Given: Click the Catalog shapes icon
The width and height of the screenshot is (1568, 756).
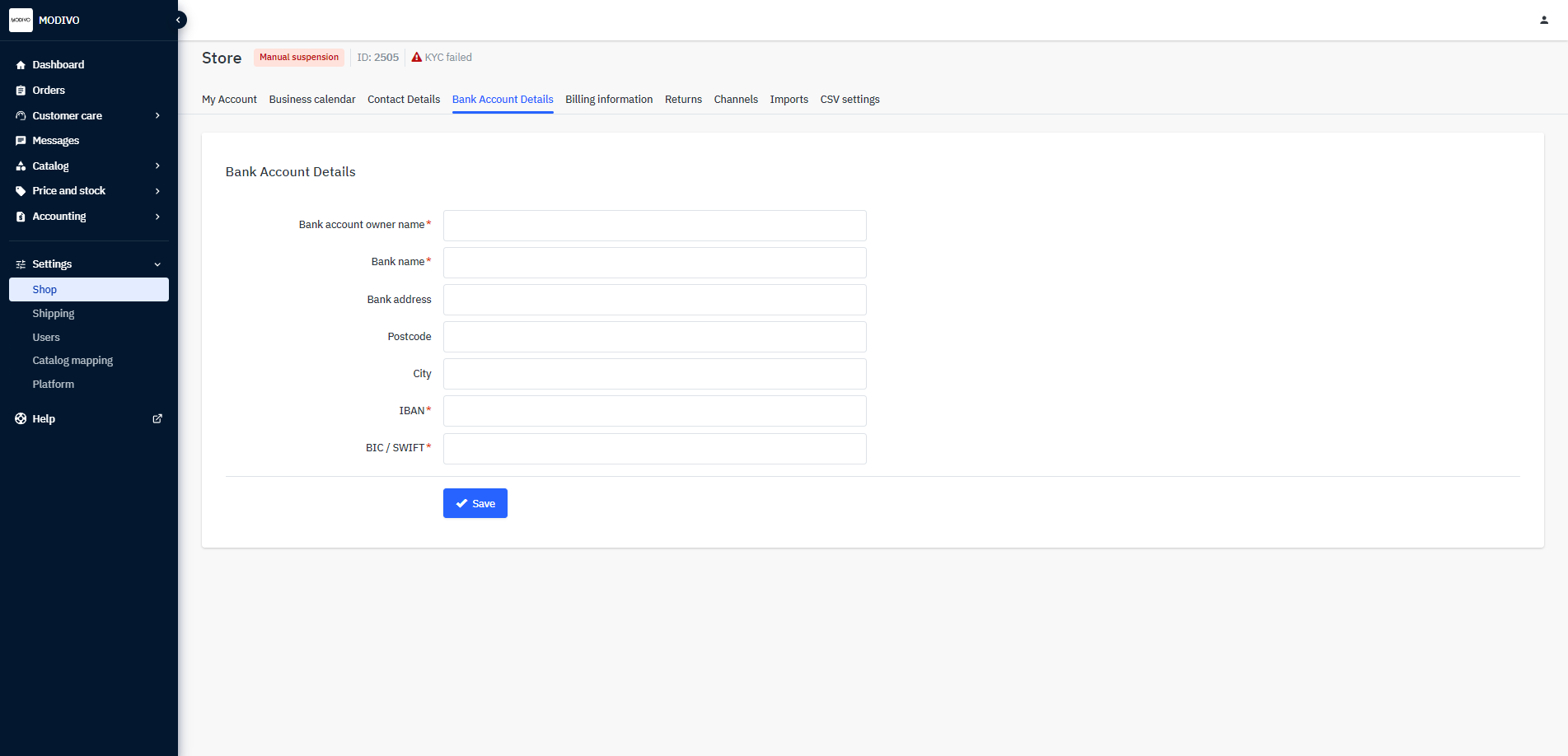Looking at the screenshot, I should coord(21,166).
